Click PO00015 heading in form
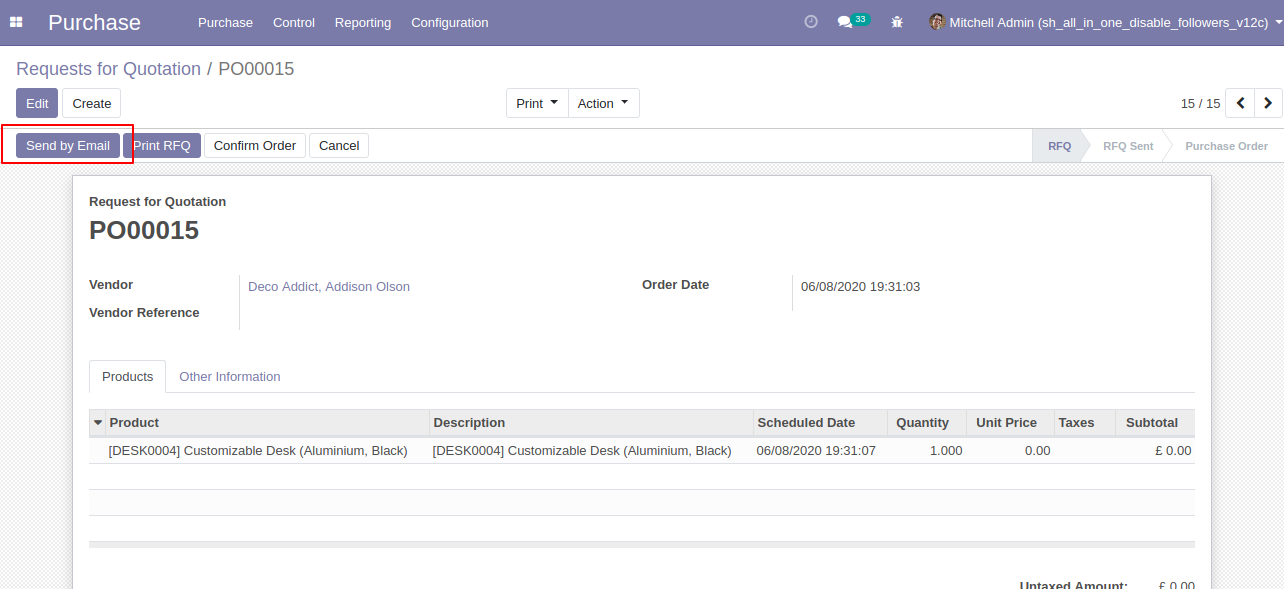Screen dimensions: 1284x589 144,231
